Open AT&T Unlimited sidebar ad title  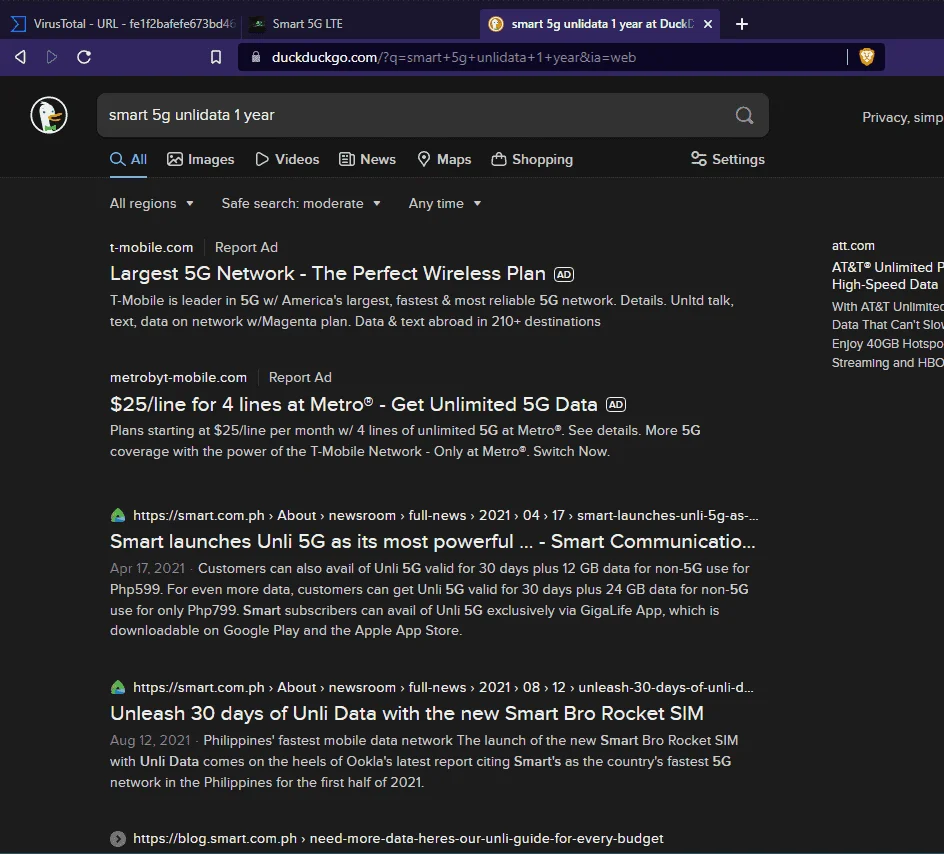[887, 276]
